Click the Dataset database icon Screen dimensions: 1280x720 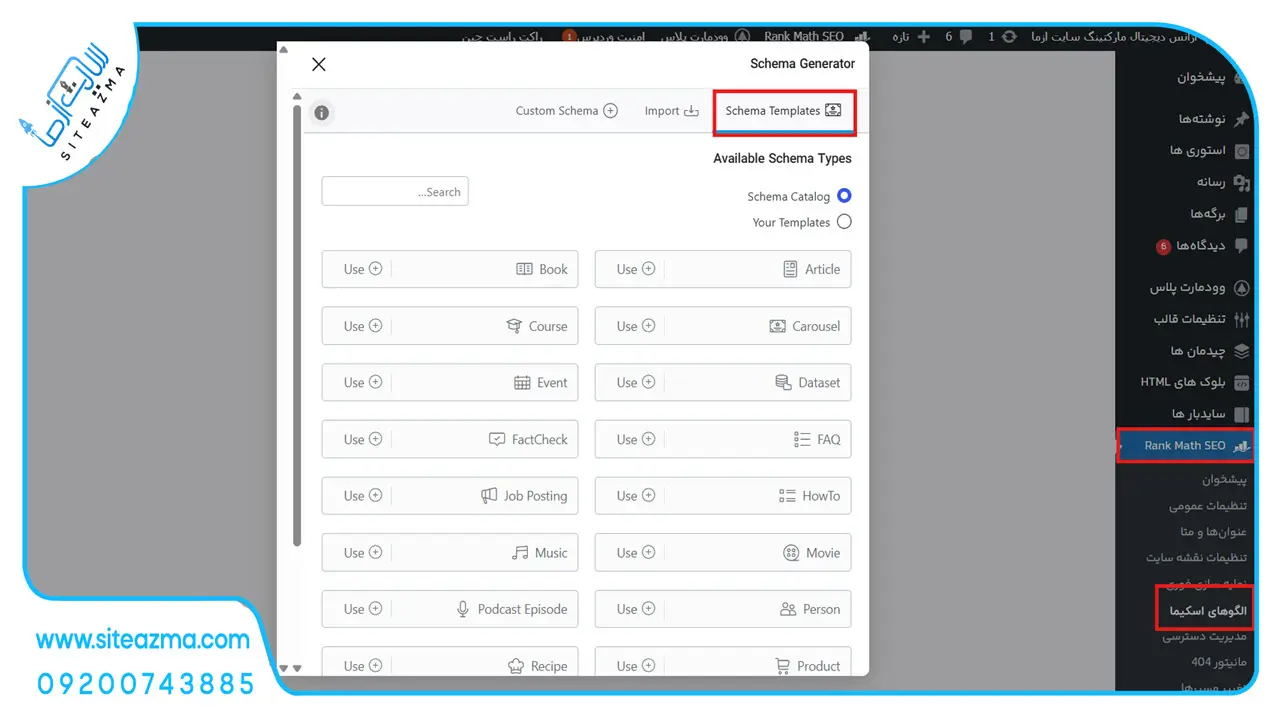[x=783, y=382]
